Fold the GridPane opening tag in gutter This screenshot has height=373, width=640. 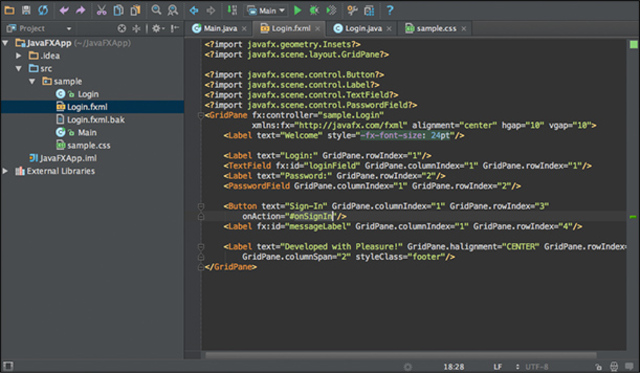(201, 115)
